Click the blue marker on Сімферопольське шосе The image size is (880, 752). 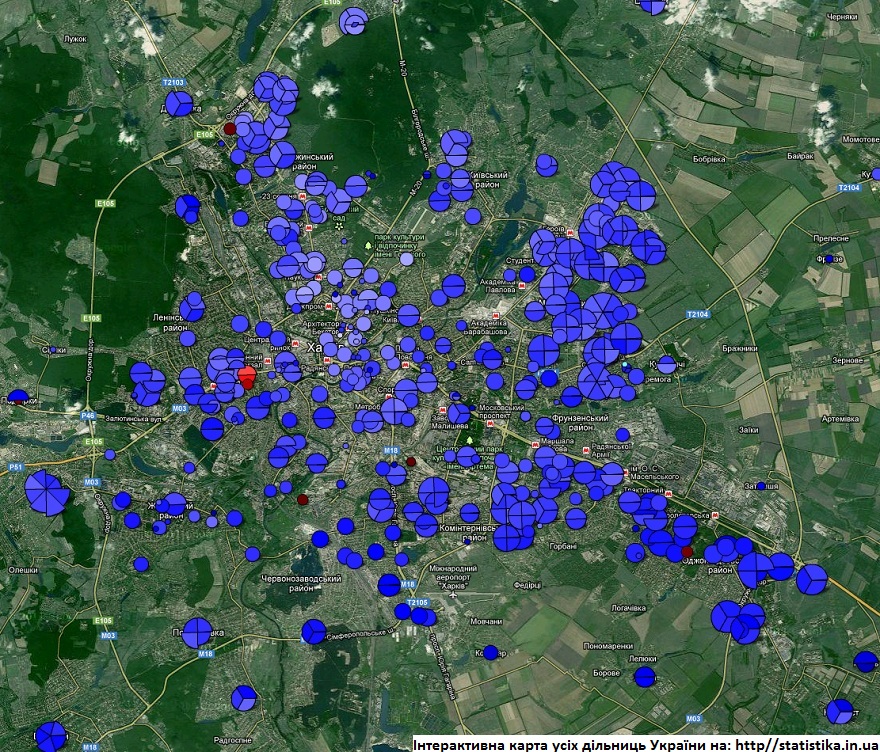click(x=314, y=632)
